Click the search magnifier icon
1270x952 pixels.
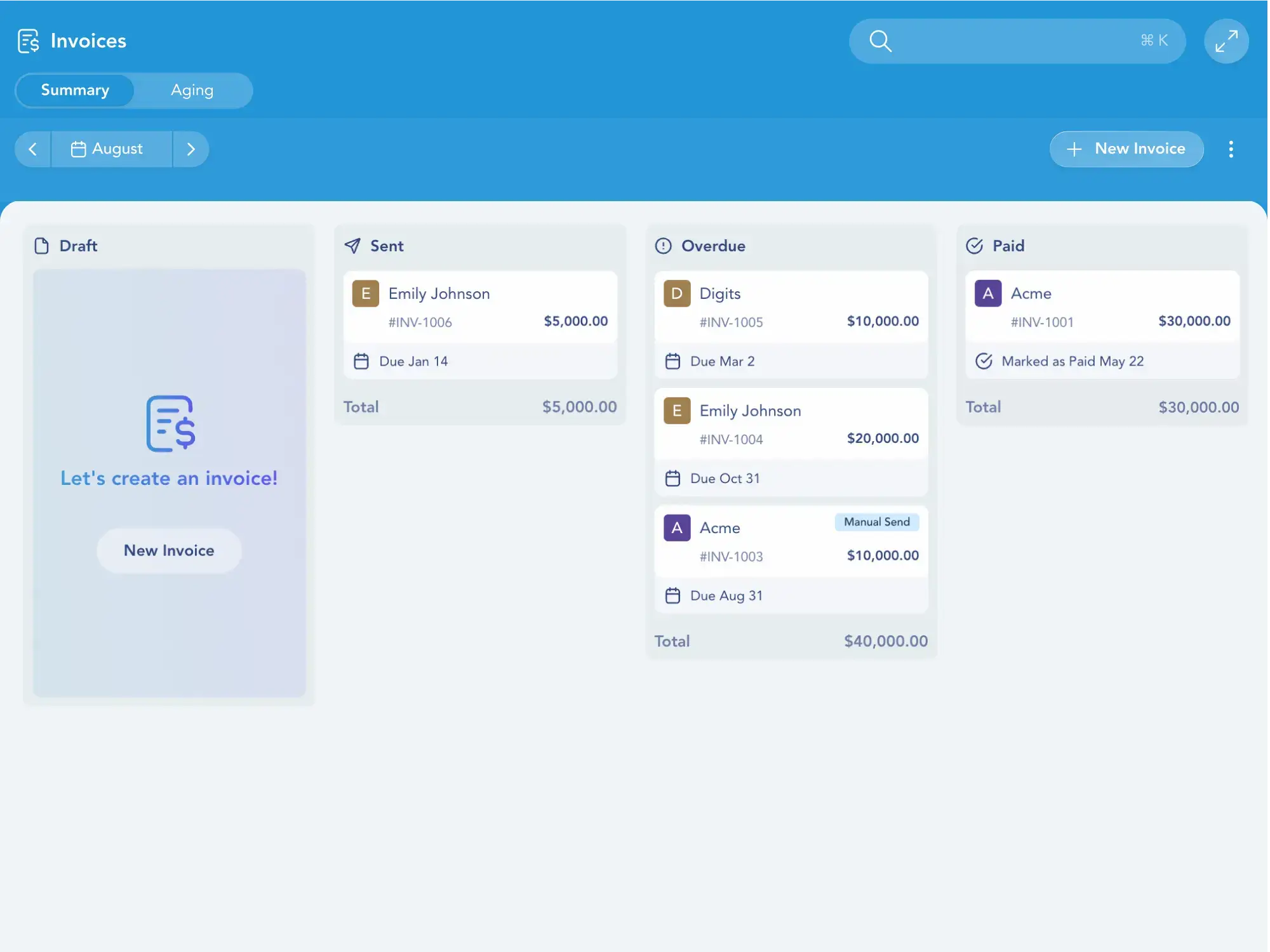click(x=880, y=41)
